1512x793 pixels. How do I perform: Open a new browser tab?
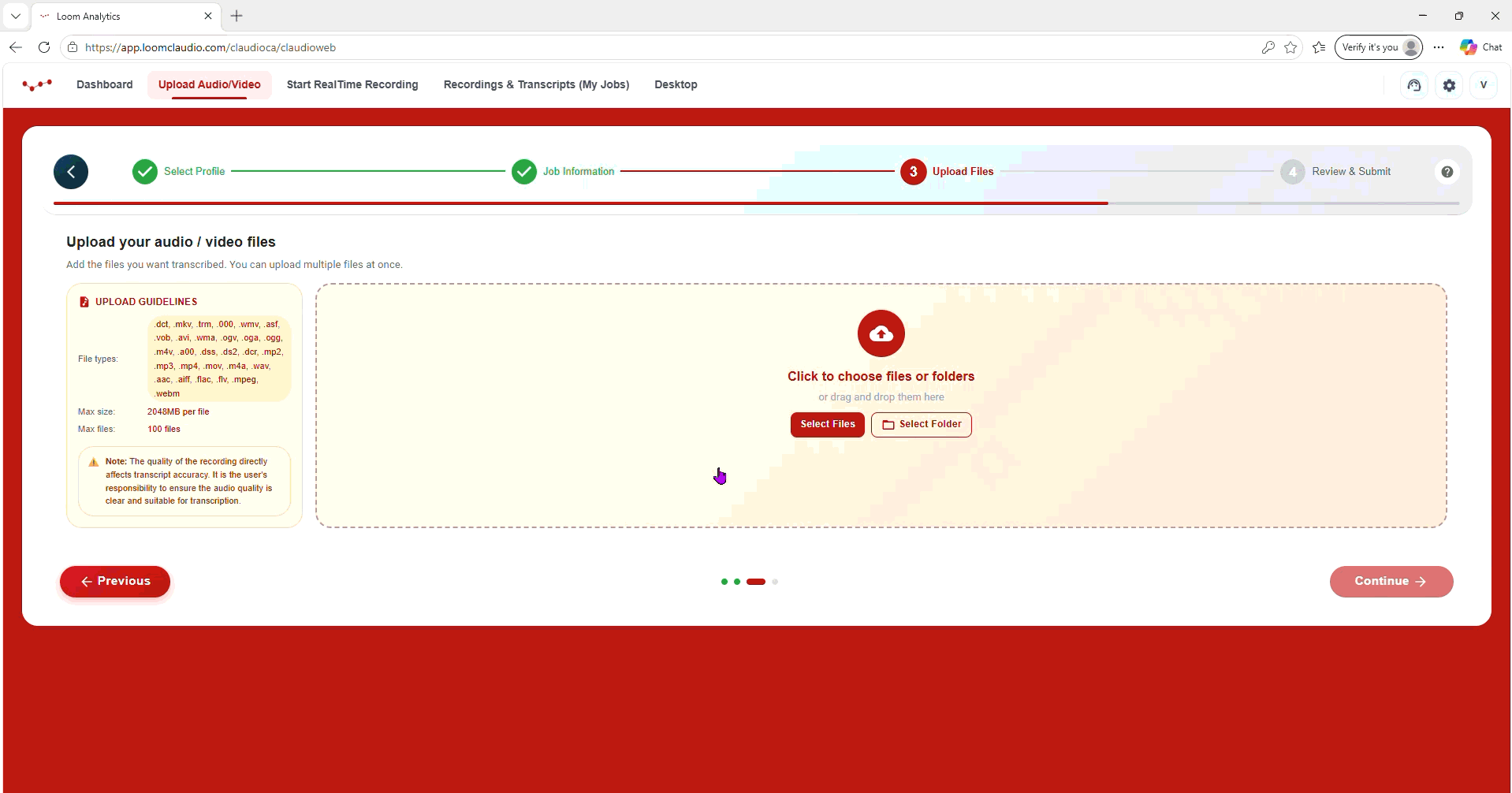[236, 16]
